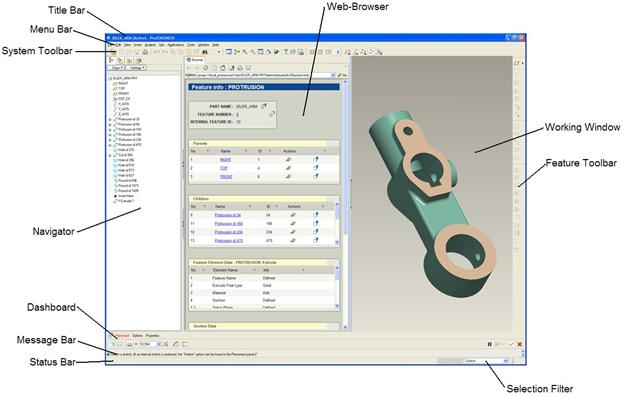
Task: Click the binoculars find icon in toolbar
Action: click(205, 52)
